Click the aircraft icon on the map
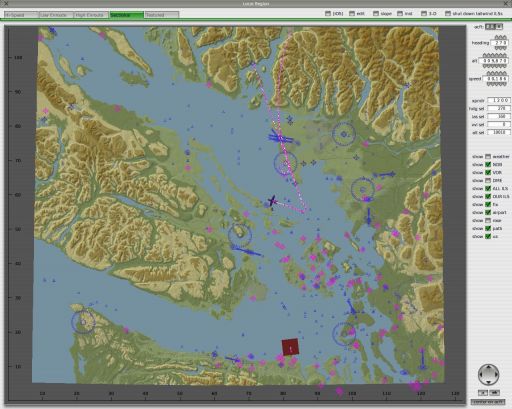The image size is (512, 409). (272, 201)
